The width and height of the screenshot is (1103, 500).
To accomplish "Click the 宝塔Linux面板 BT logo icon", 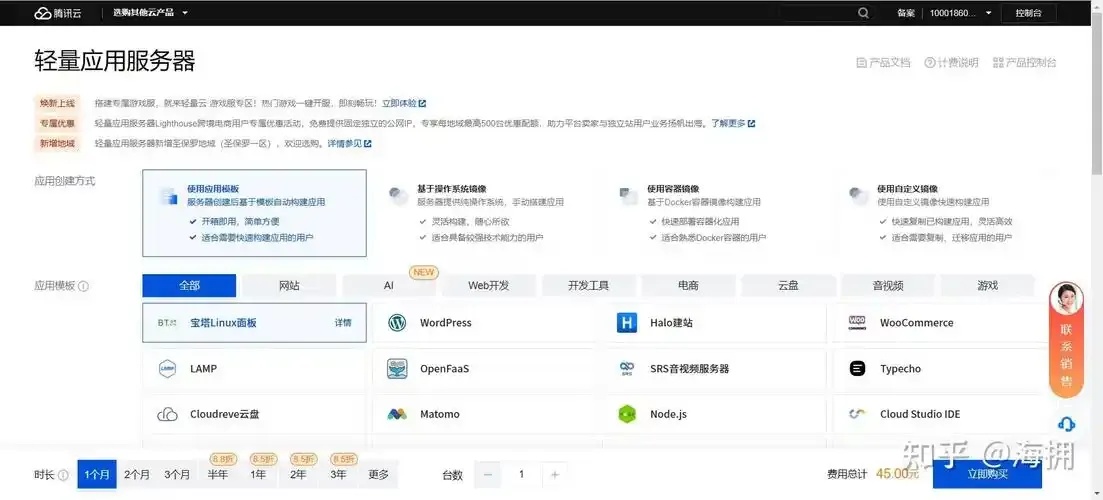I will 167,323.
